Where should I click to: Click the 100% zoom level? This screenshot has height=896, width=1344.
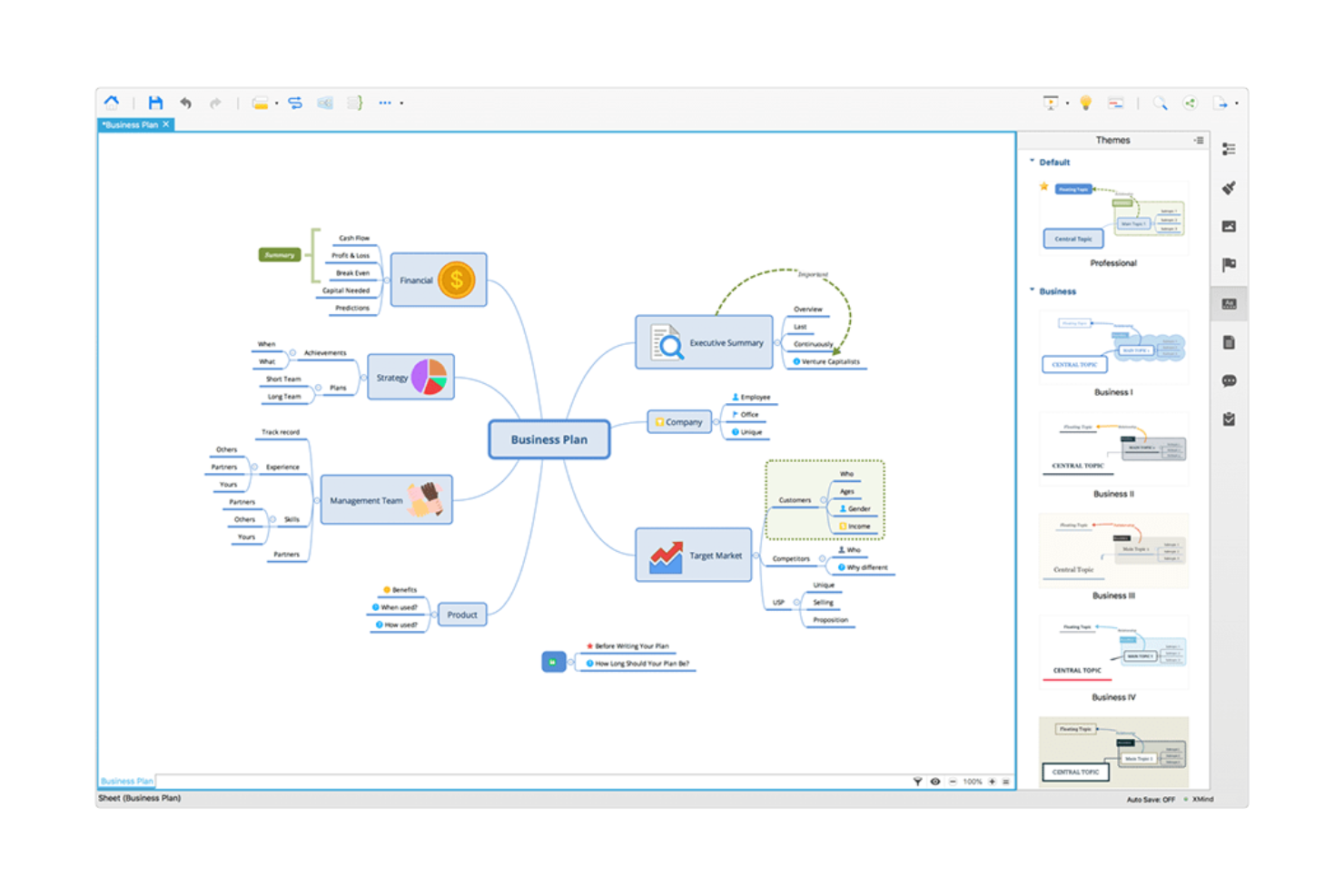[x=973, y=781]
